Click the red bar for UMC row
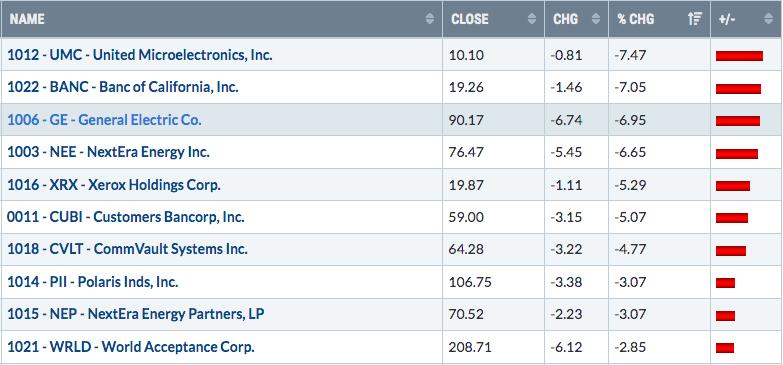Screen dimensions: 783x365 [x=739, y=56]
